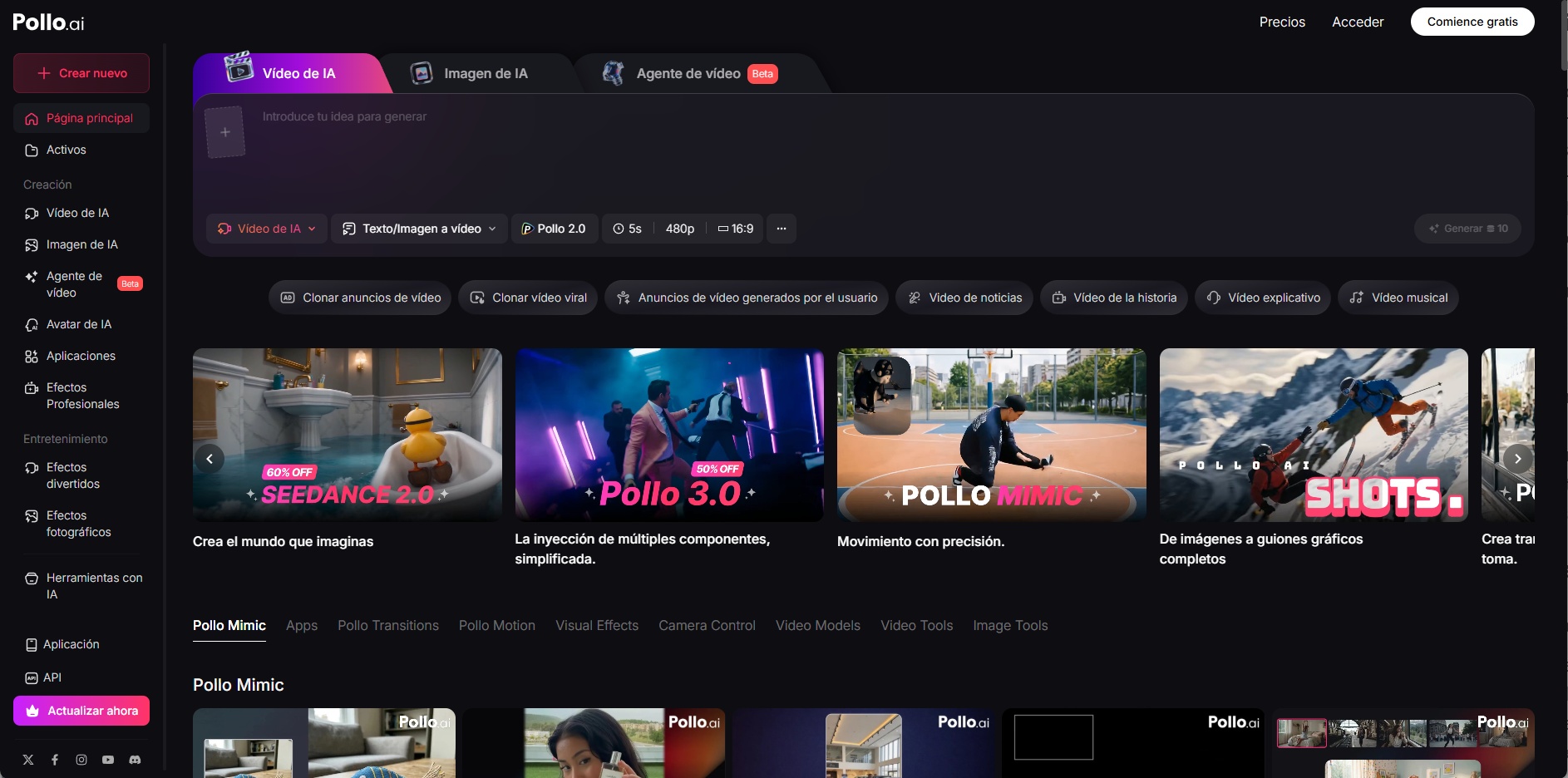
Task: Select the Apps category tab
Action: point(302,626)
